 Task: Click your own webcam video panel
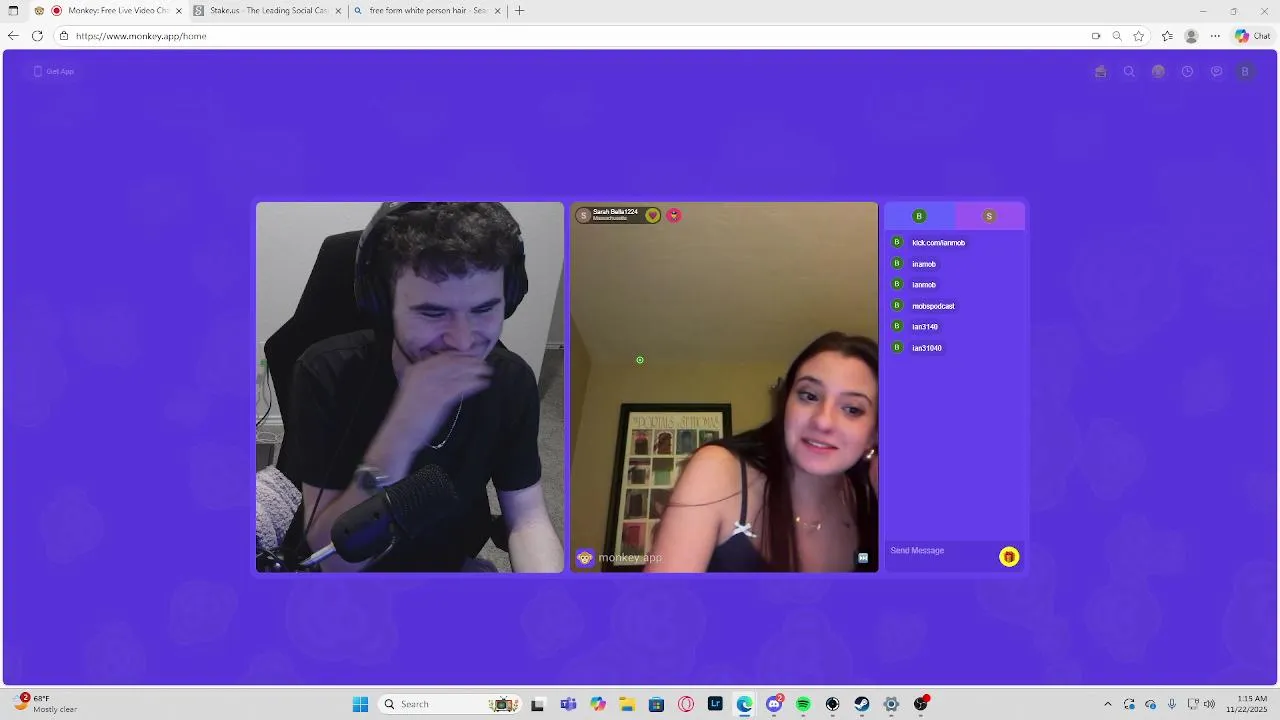coord(410,387)
